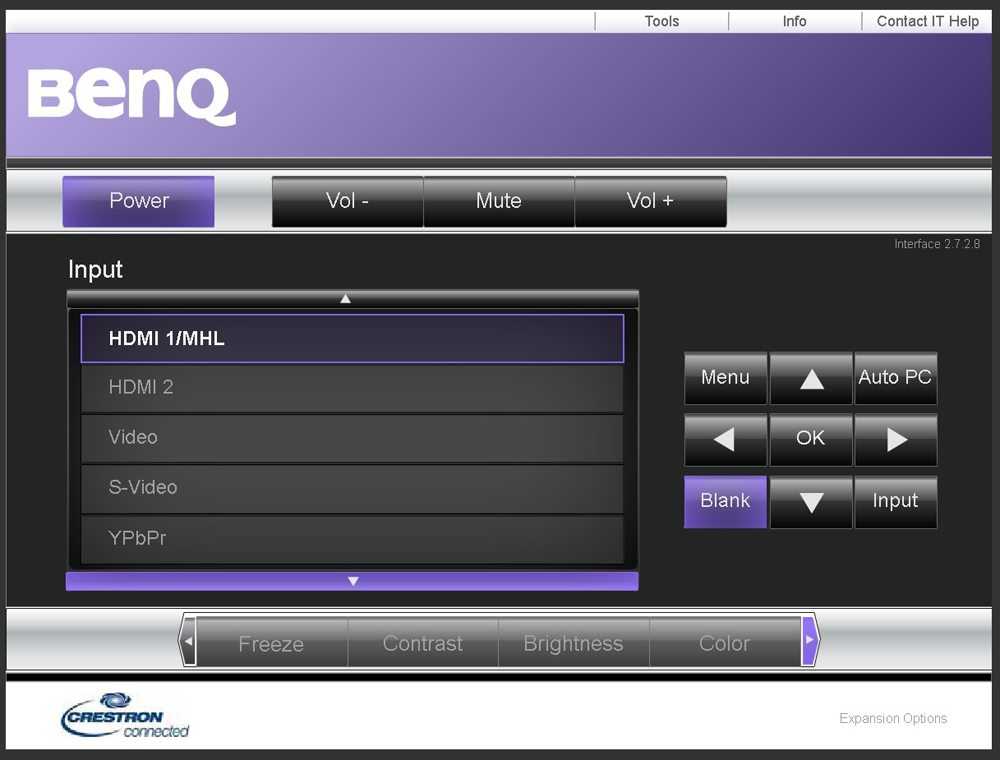Shift bottom toolbar left with small arrow
Viewport: 1000px width, 760px height.
point(188,641)
